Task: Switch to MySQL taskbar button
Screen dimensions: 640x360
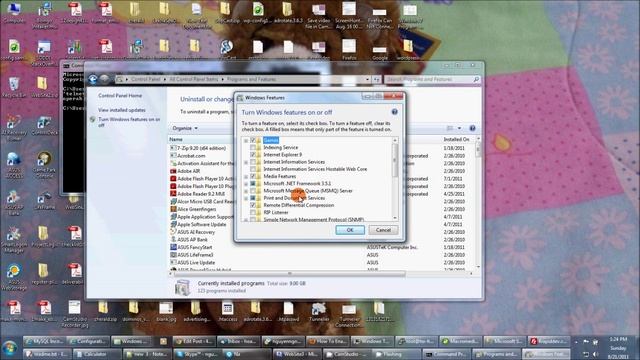Action: [x=44, y=341]
